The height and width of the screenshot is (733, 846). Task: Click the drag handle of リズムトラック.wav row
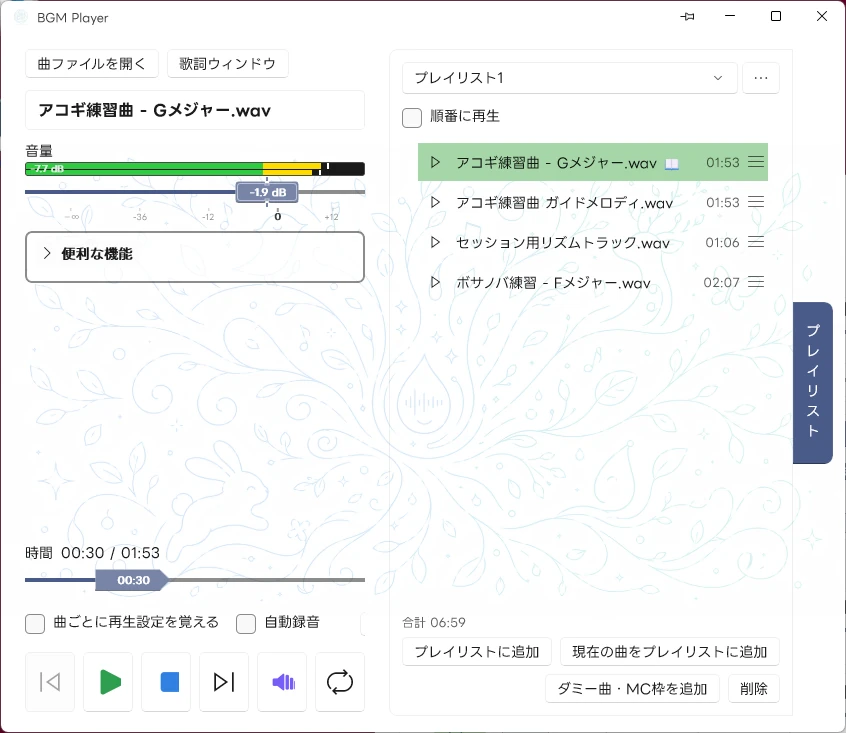(x=756, y=242)
